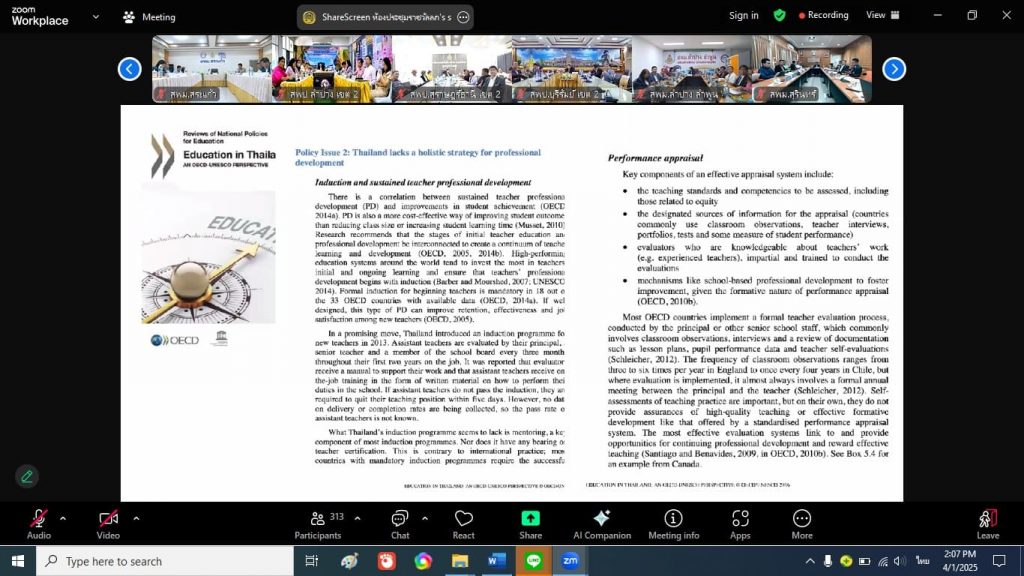Click the Zoom icon on the taskbar

570,561
